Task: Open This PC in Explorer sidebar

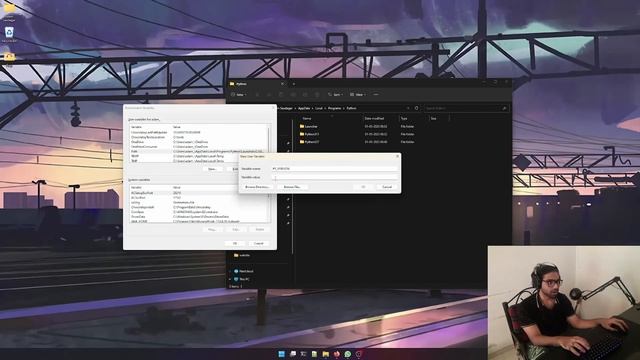Action: [x=242, y=279]
